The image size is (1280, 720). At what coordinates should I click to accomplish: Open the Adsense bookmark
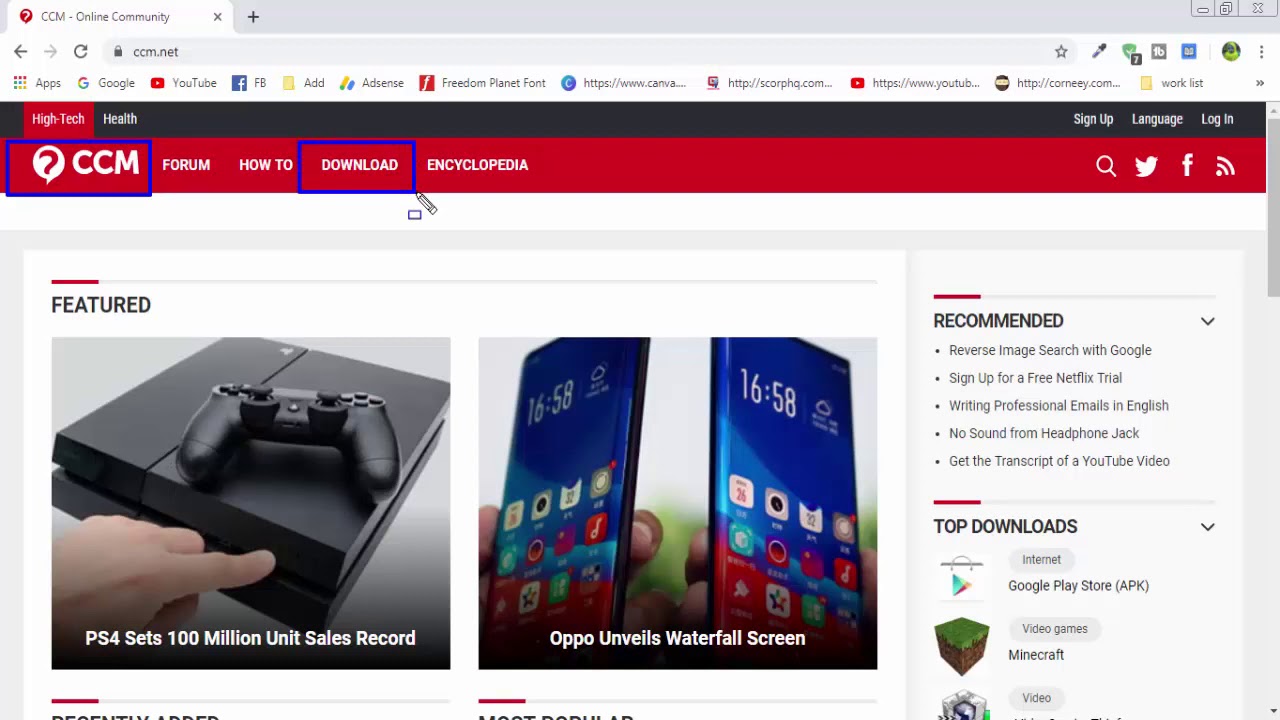tap(372, 83)
